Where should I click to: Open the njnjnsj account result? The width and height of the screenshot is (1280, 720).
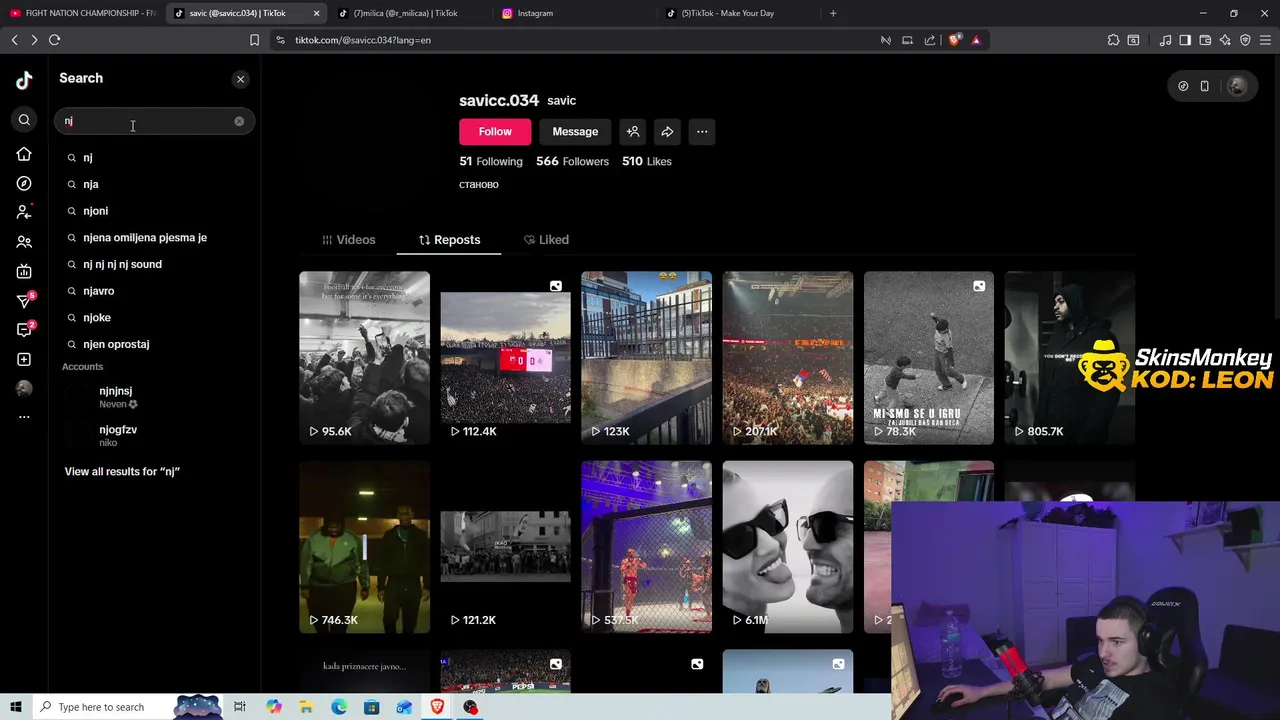(153, 397)
